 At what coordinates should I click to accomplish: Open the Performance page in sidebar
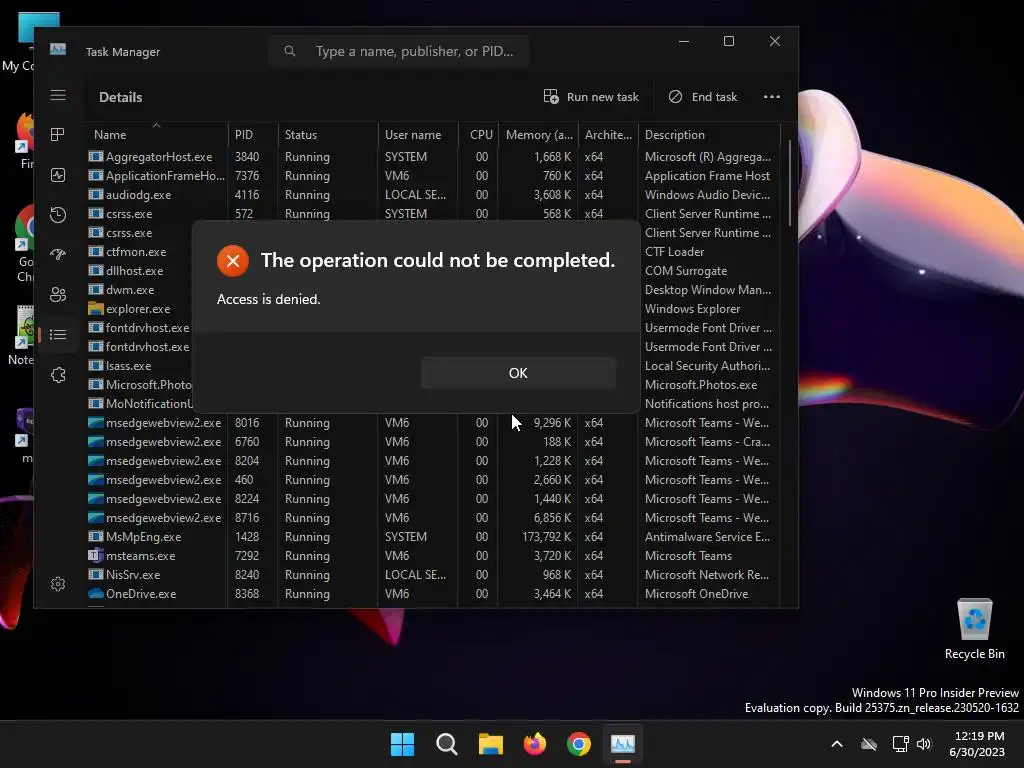coord(57,175)
